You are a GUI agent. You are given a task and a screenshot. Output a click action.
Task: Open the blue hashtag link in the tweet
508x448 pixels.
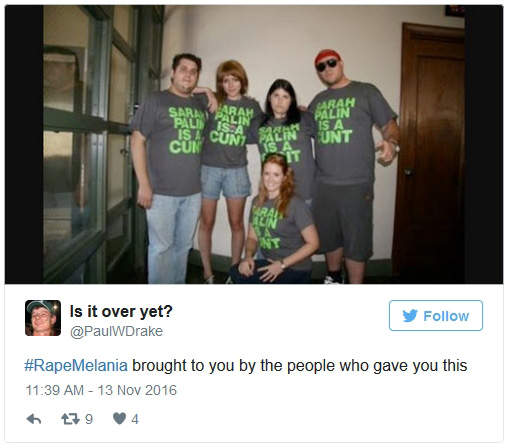pos(76,366)
